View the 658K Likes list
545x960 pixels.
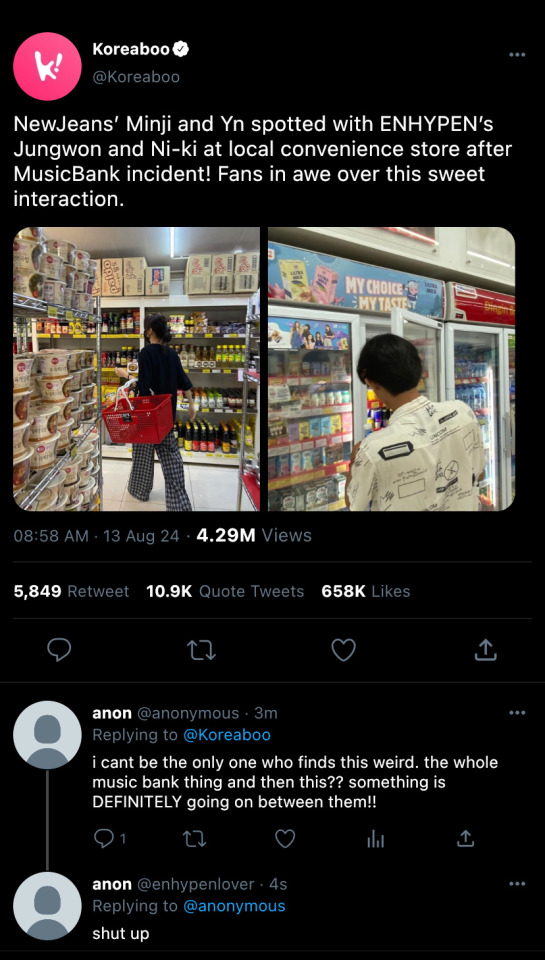point(366,591)
